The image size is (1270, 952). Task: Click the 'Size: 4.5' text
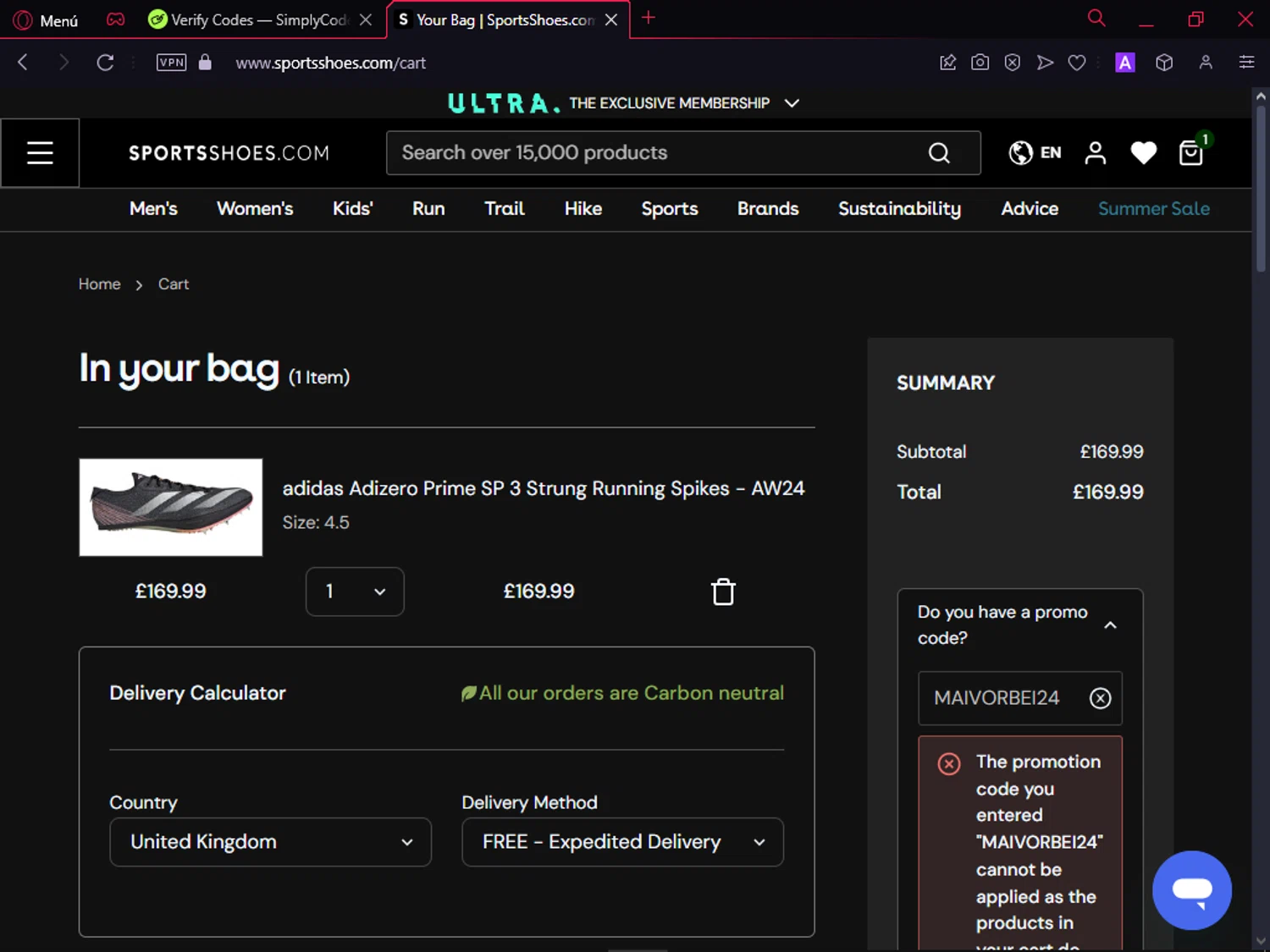(x=316, y=523)
